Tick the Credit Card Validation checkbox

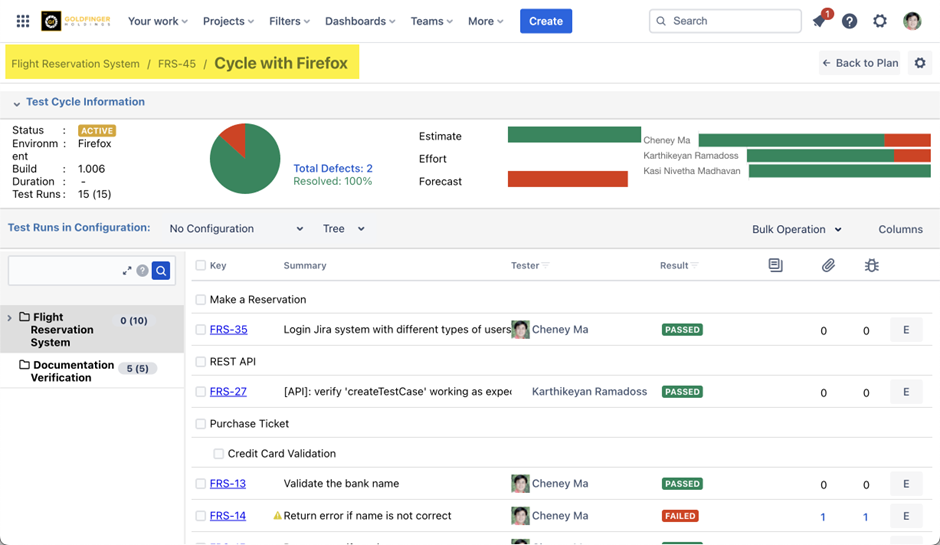click(x=218, y=454)
